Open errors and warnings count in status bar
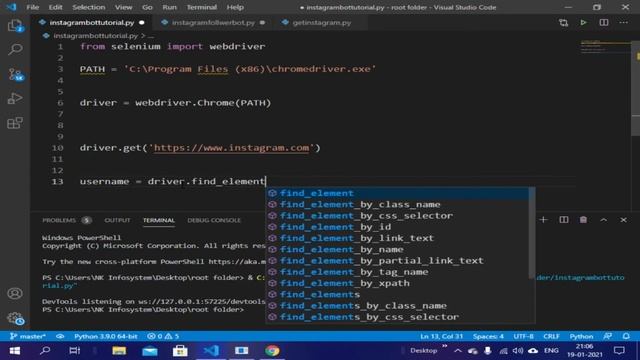This screenshot has width=640, height=360. 163,336
